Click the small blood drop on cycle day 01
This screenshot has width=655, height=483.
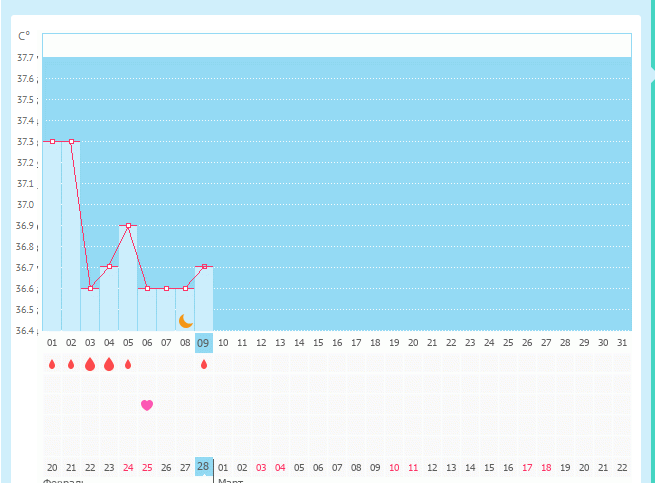click(x=52, y=365)
